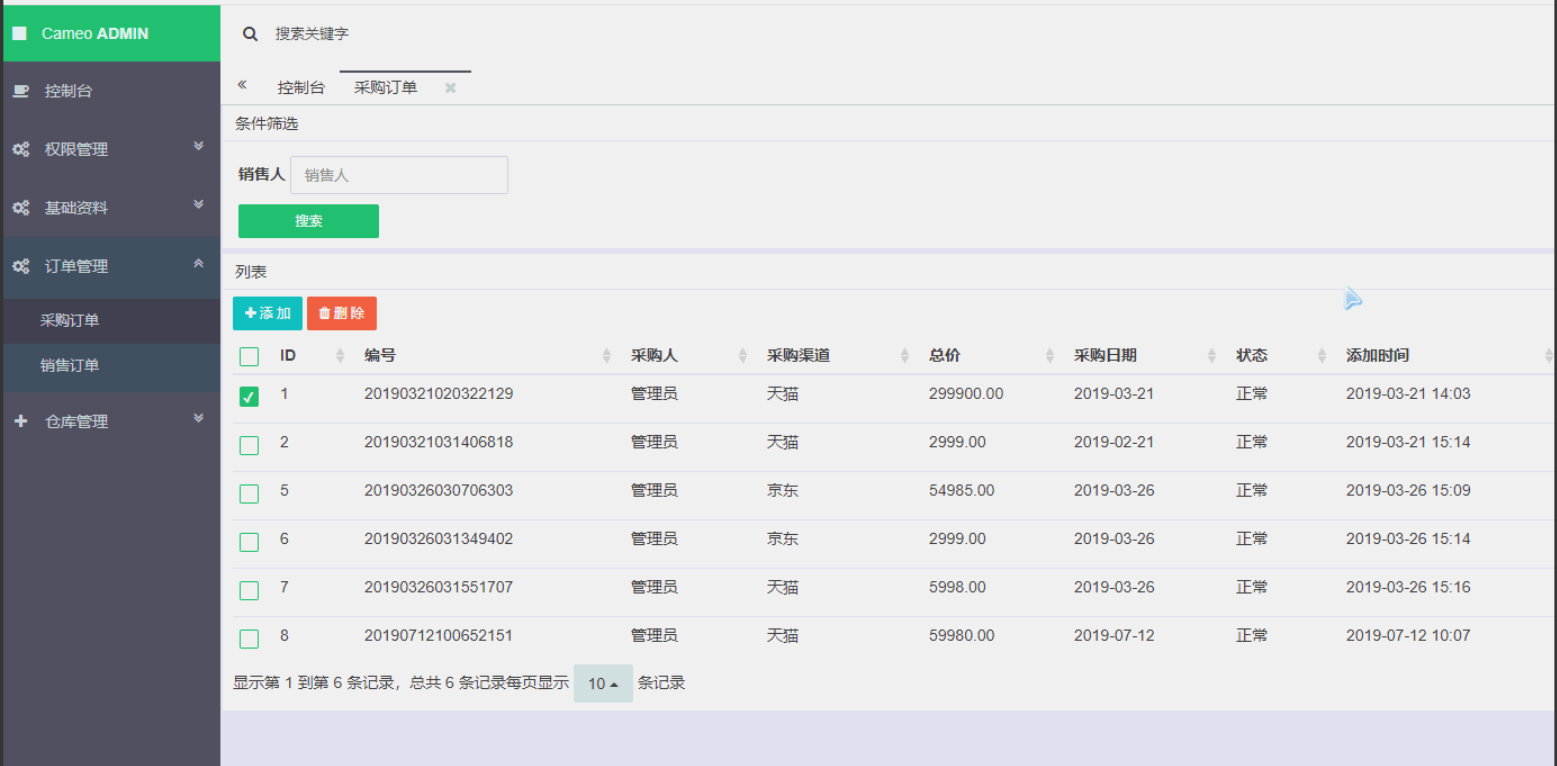The image size is (1557, 766).
Task: Collapse the 订单管理 menu chevron
Action: pyautogui.click(x=198, y=263)
